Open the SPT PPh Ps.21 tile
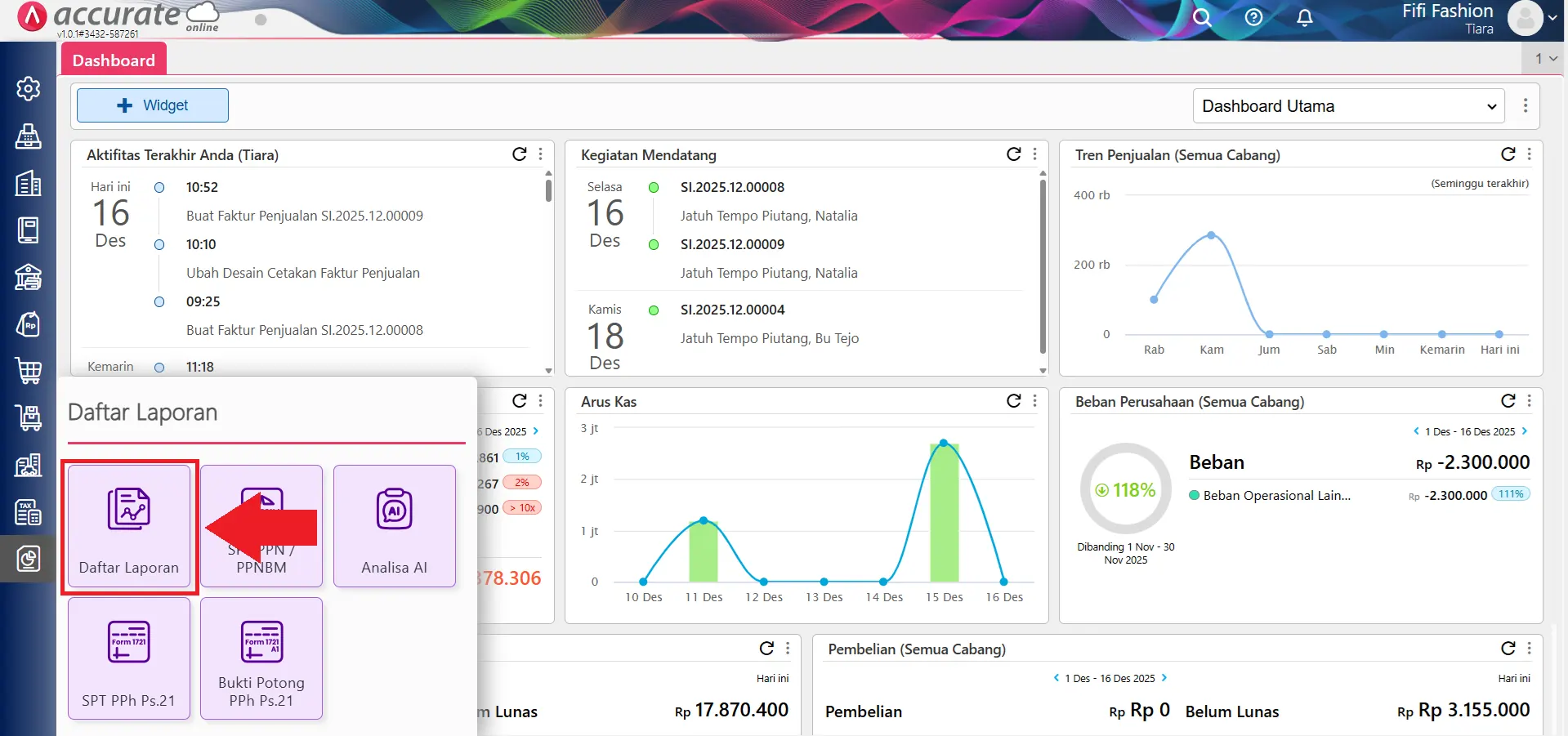Screen dimensions: 1568x736 coord(129,658)
